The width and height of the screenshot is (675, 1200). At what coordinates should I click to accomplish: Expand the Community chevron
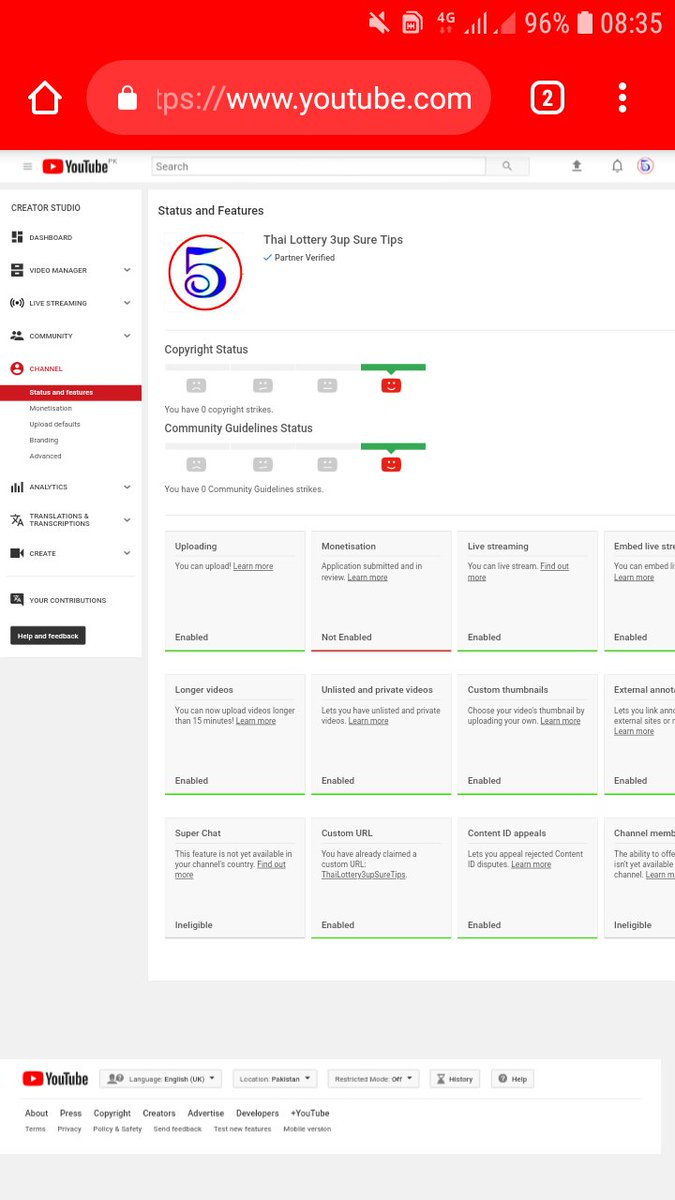pos(127,336)
